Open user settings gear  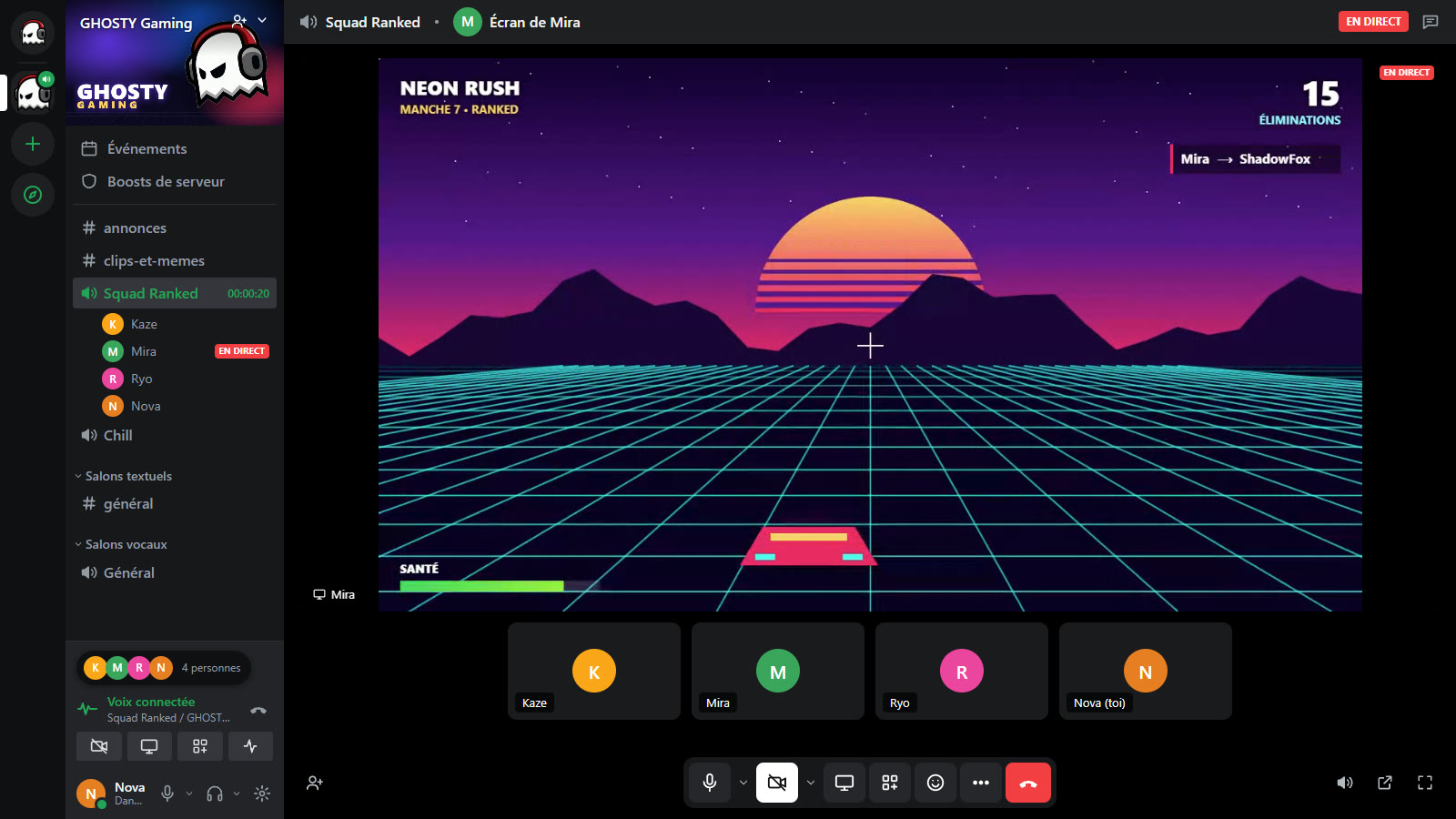(x=262, y=794)
